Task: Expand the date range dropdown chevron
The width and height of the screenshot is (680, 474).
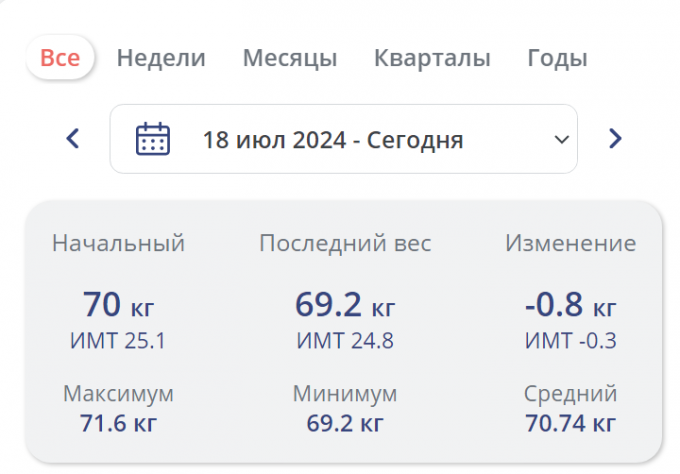Action: tap(560, 139)
